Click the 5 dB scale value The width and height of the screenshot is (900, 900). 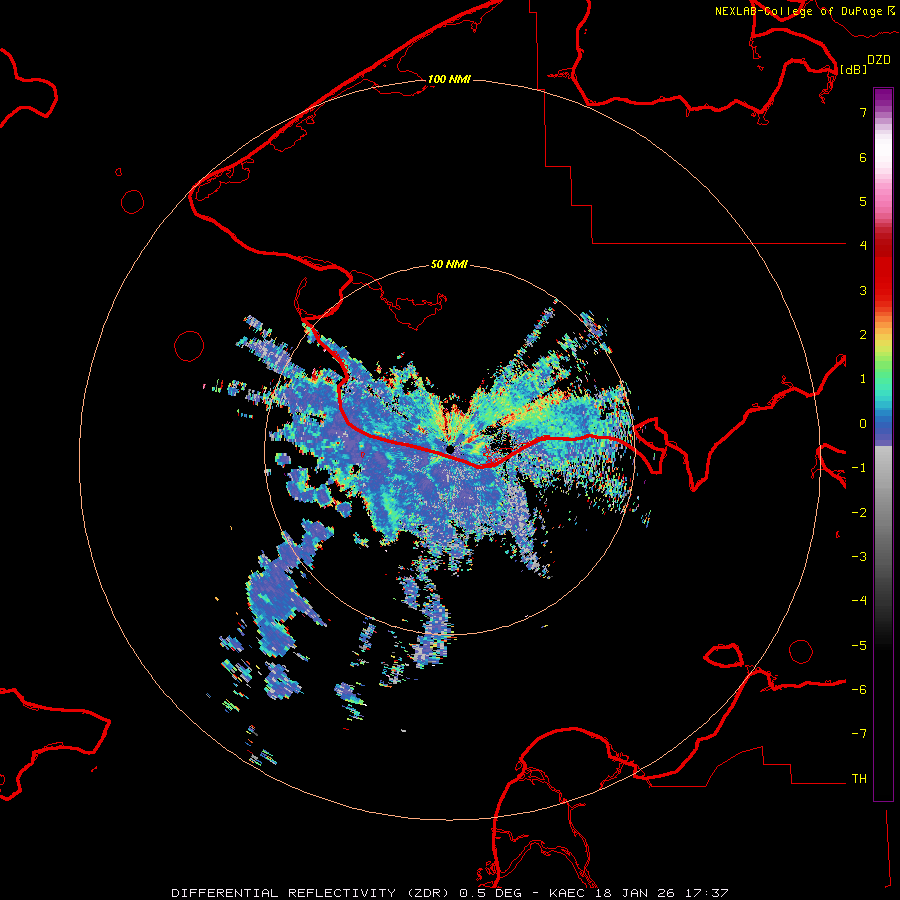(863, 201)
